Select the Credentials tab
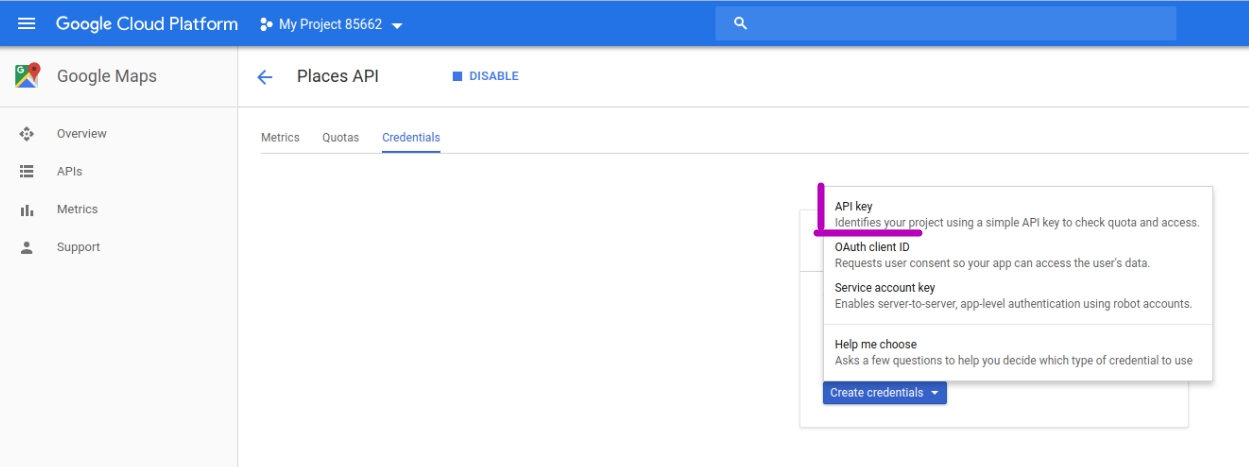The height and width of the screenshot is (467, 1249). [x=411, y=138]
